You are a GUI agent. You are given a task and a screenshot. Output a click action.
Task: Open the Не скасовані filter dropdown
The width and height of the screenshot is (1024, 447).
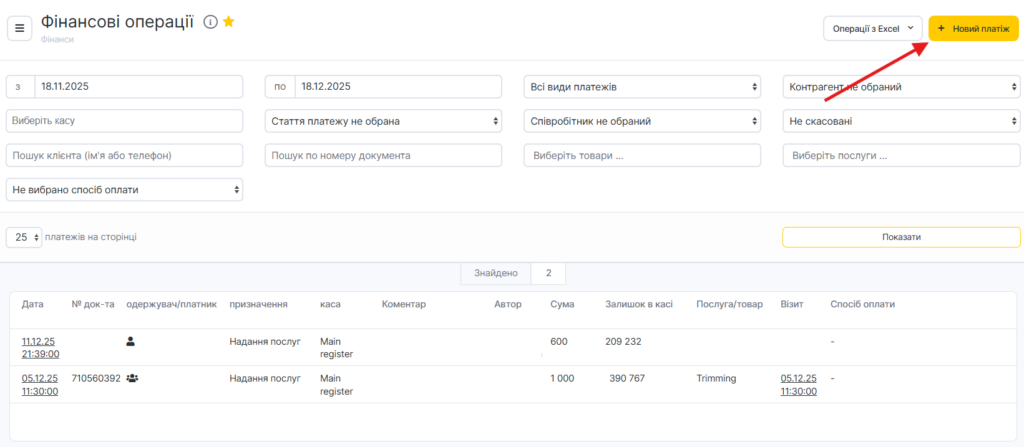click(901, 121)
